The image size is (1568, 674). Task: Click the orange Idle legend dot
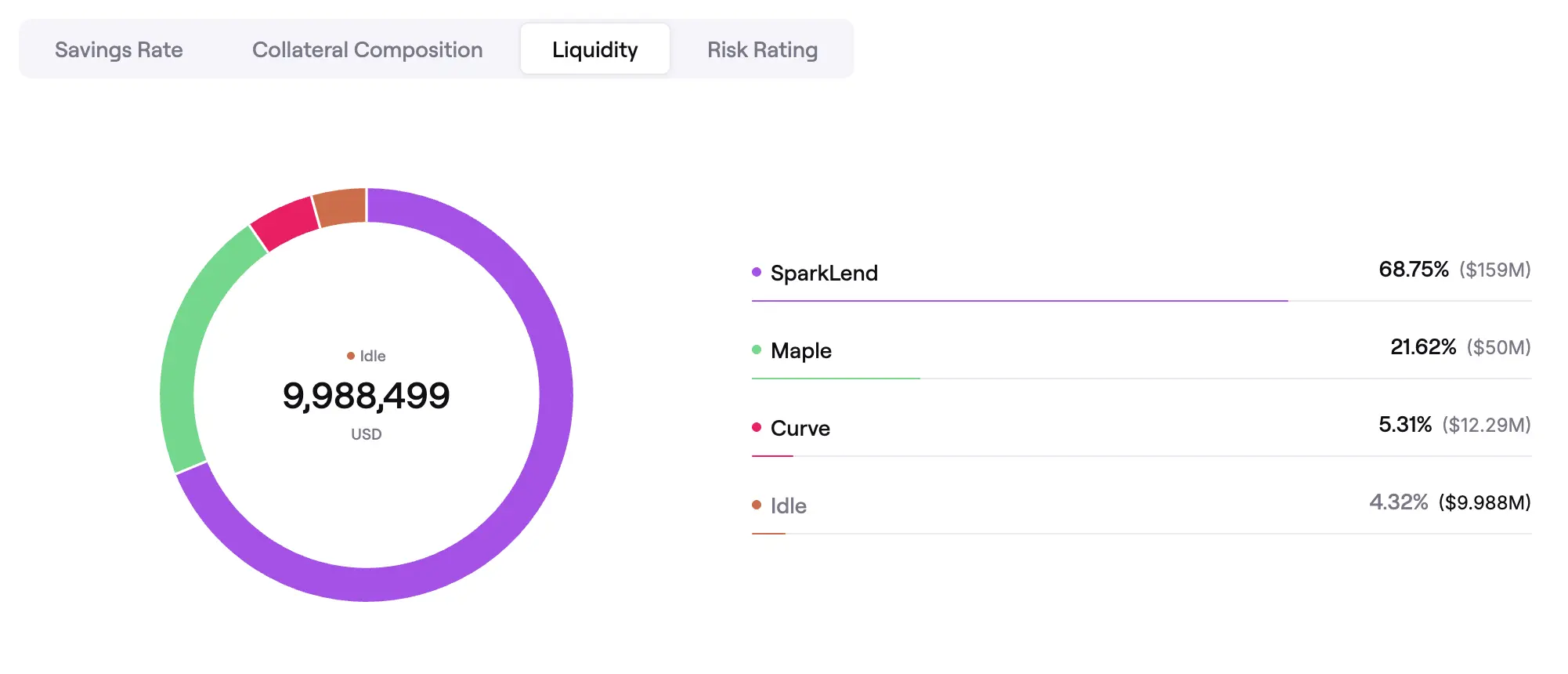[757, 505]
